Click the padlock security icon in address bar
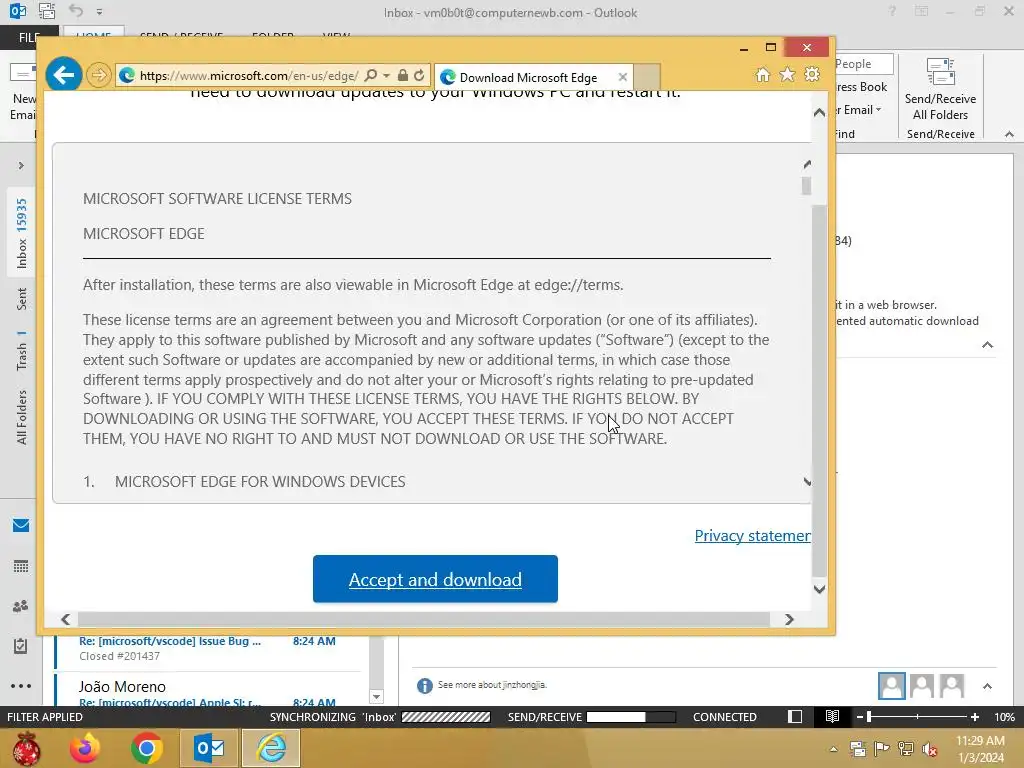Image resolution: width=1024 pixels, height=768 pixels. click(403, 75)
